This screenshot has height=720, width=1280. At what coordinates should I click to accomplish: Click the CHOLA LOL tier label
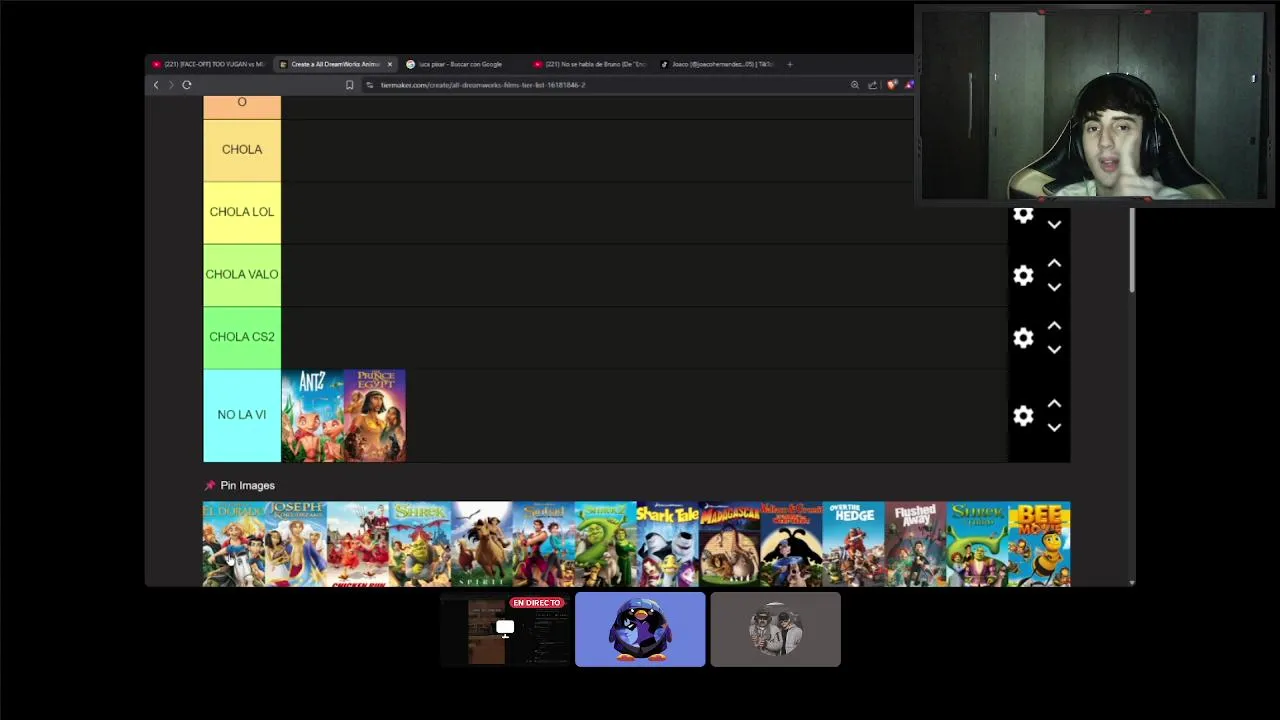[x=242, y=212]
